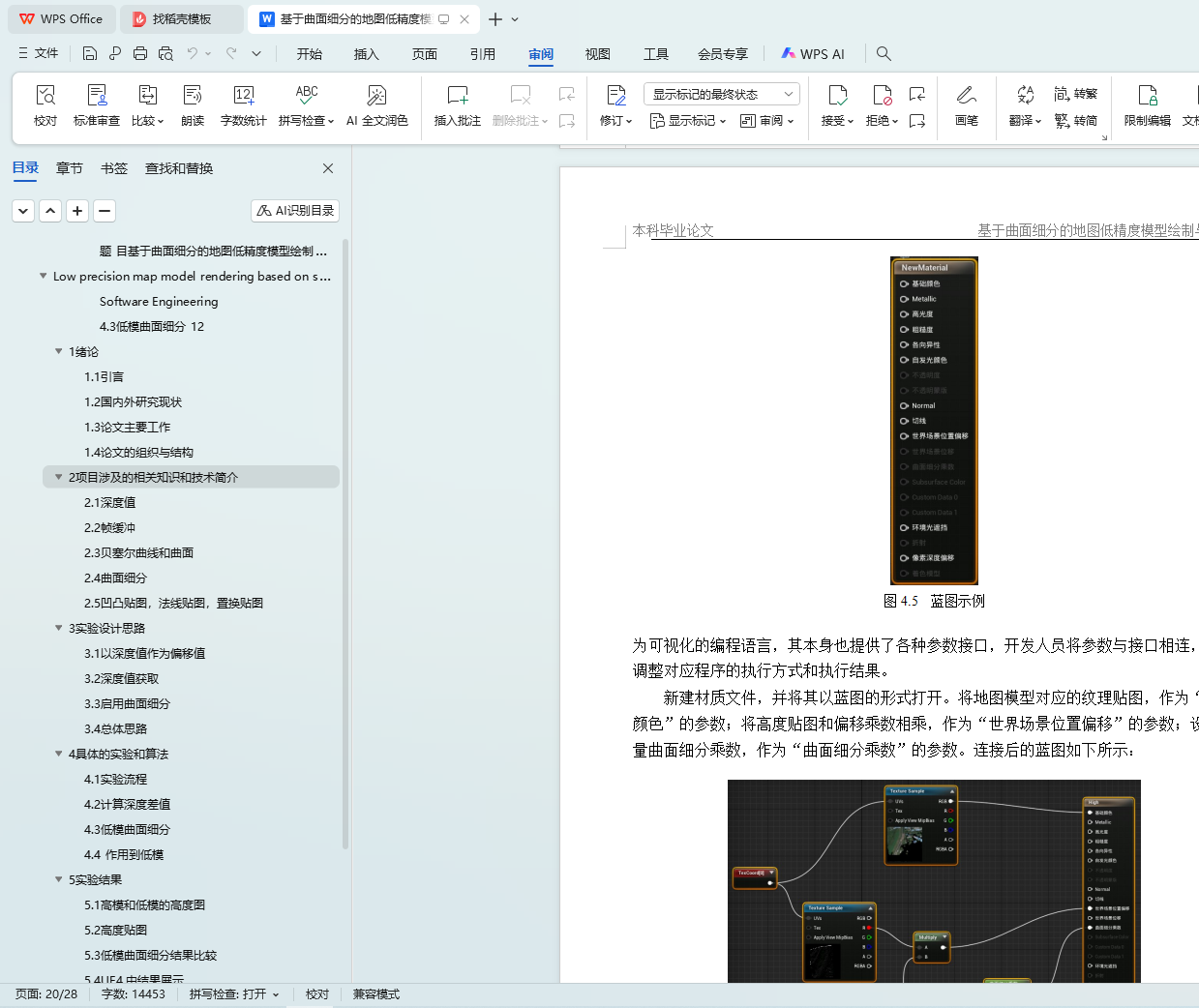Click the search magnifier icon in menu bar
The height and width of the screenshot is (1008, 1199).
point(884,53)
